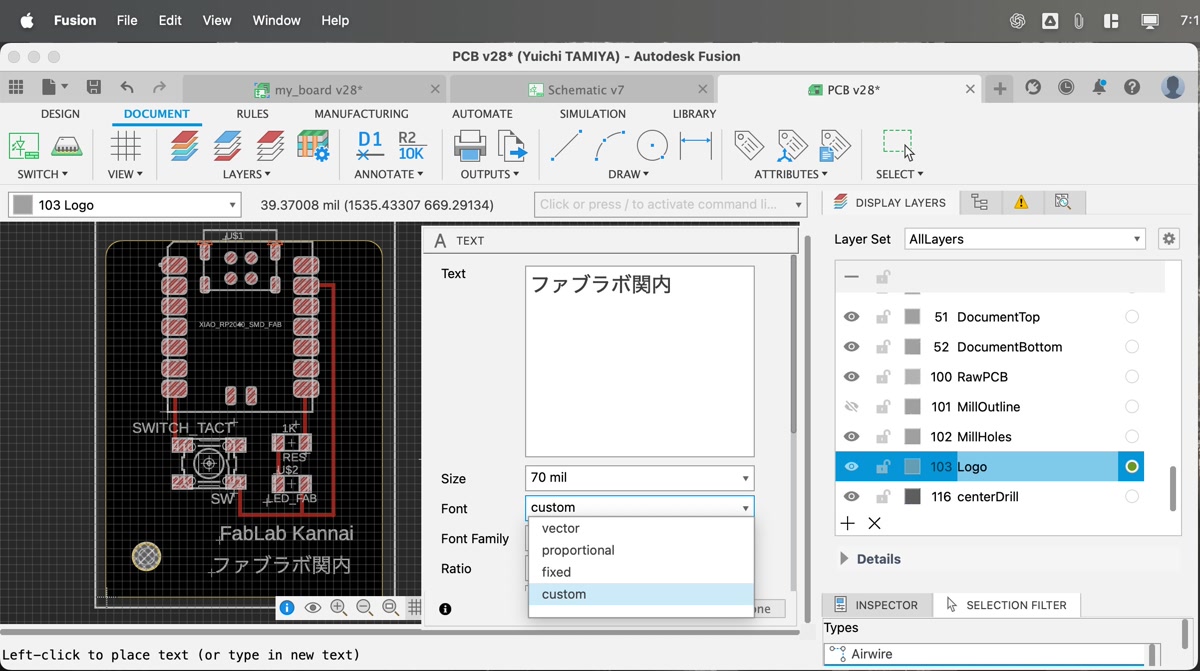Open macOS Window menu
This screenshot has height=671, width=1200.
276,20
